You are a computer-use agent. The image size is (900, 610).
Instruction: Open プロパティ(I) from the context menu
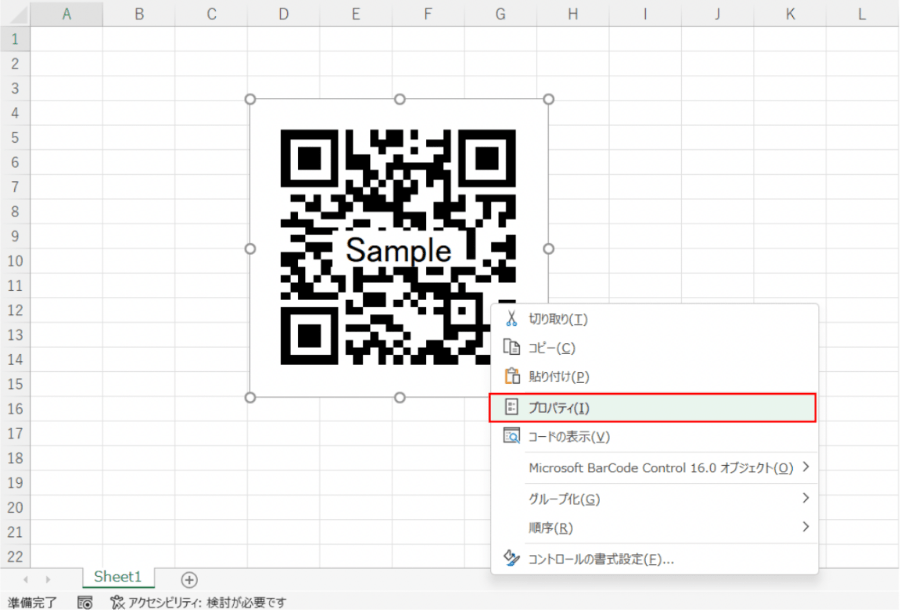(x=653, y=407)
